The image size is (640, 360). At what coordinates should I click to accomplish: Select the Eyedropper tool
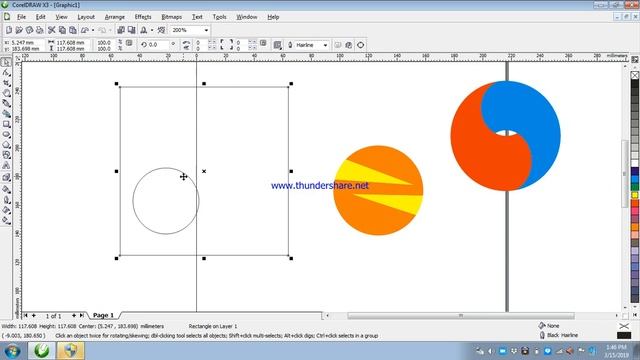pyautogui.click(x=6, y=189)
